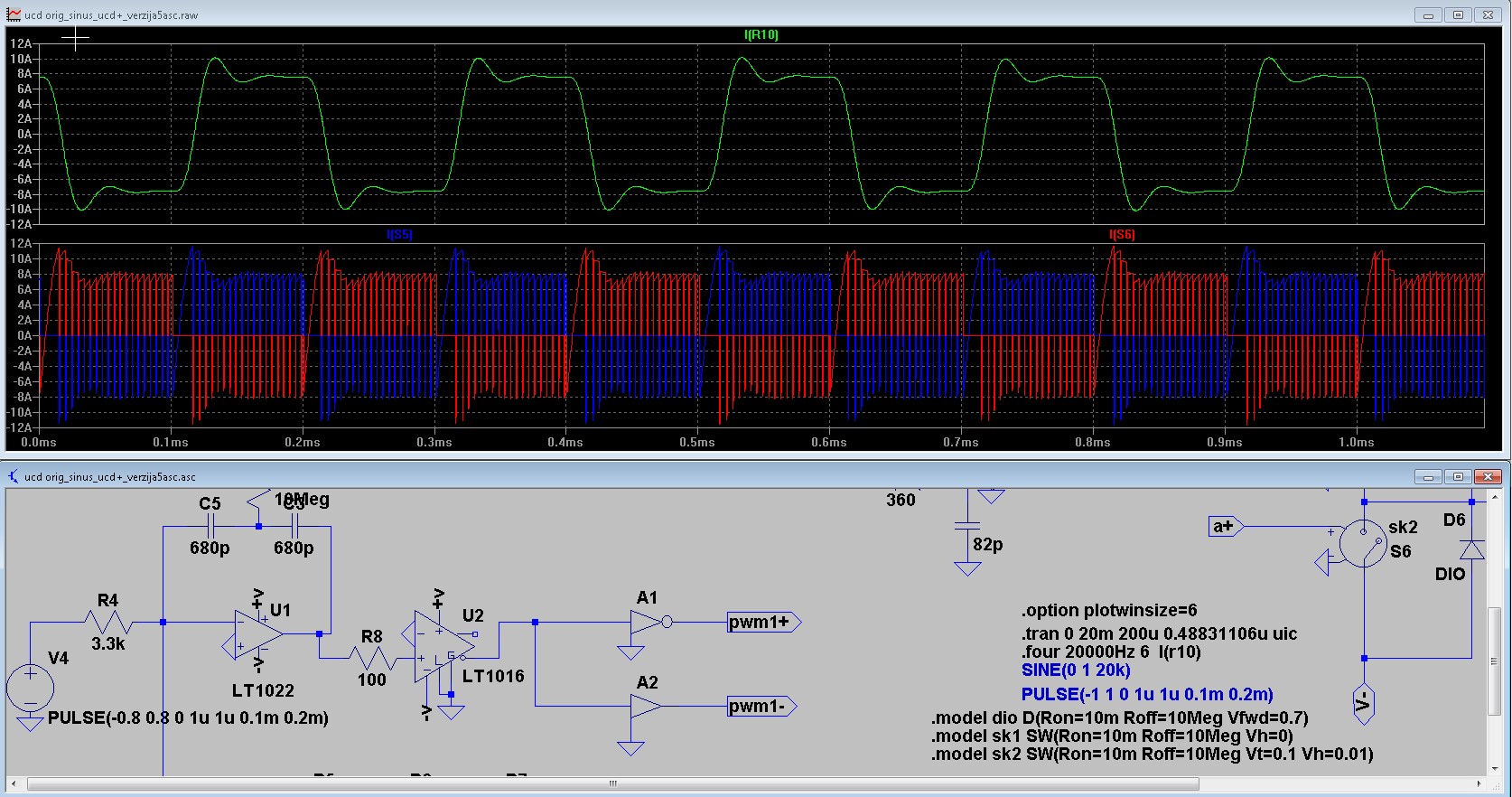Click the LT1022 model label

pos(263,690)
